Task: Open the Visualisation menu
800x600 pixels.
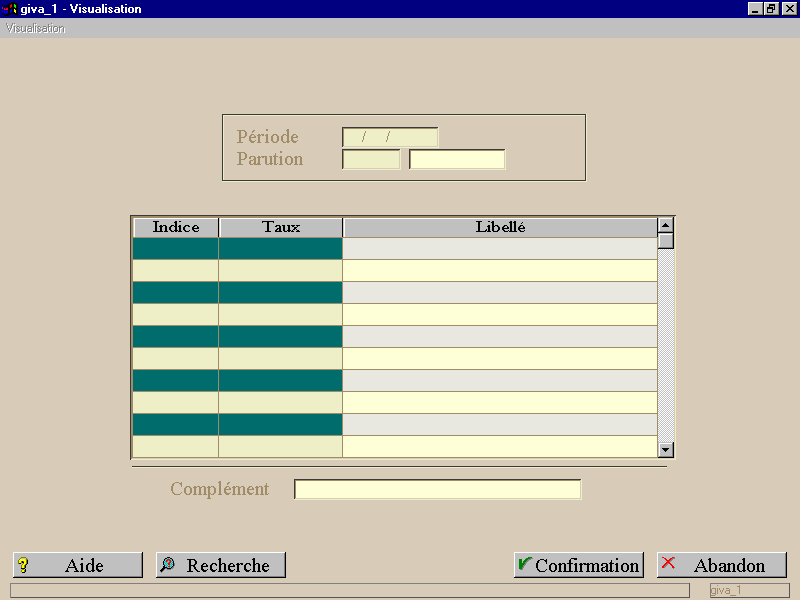Action: tap(35, 29)
